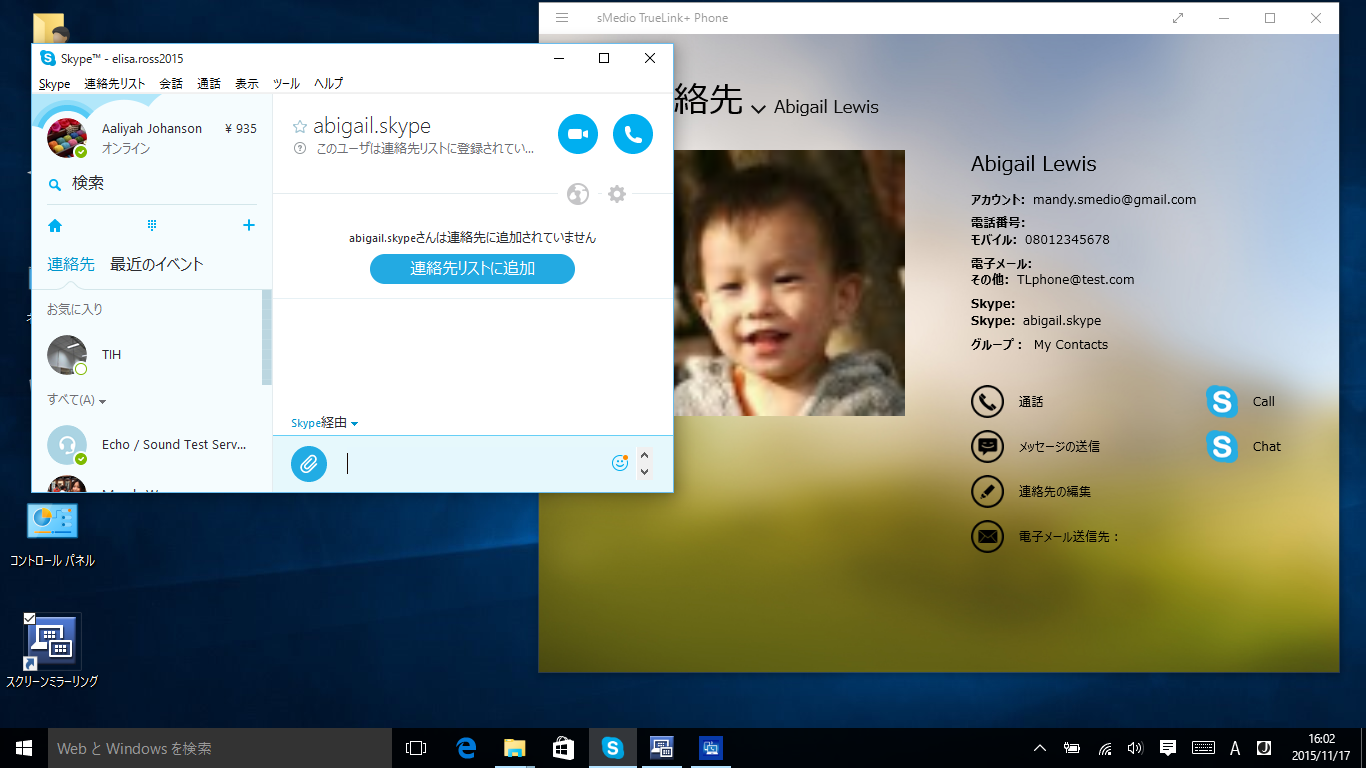The width and height of the screenshot is (1366, 768).
Task: Click the plus icon to add contact
Action: tap(249, 226)
